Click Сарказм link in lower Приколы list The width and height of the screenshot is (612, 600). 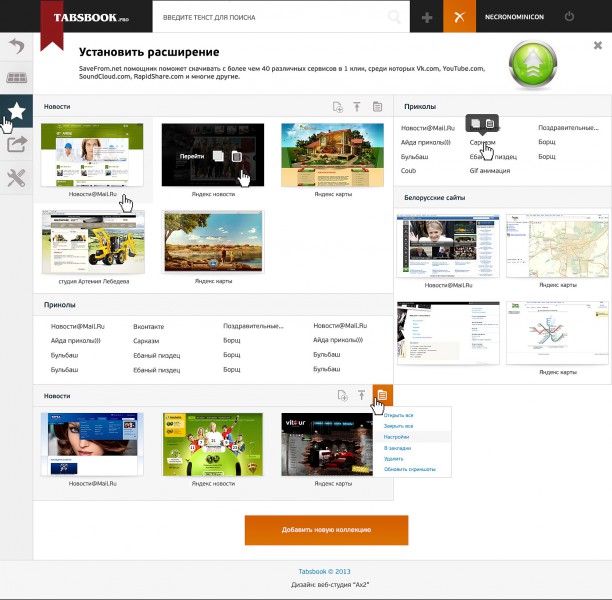[146, 341]
